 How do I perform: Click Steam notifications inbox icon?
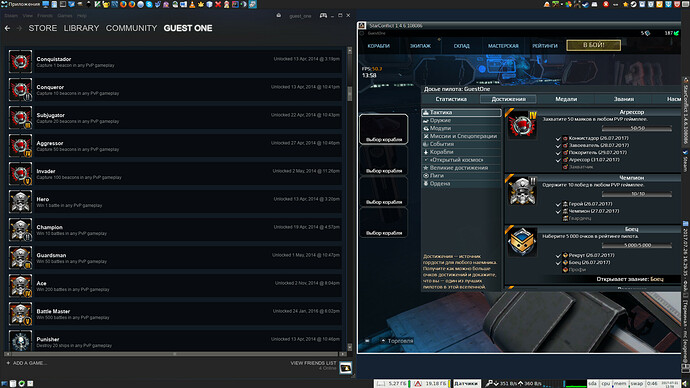click(279, 15)
